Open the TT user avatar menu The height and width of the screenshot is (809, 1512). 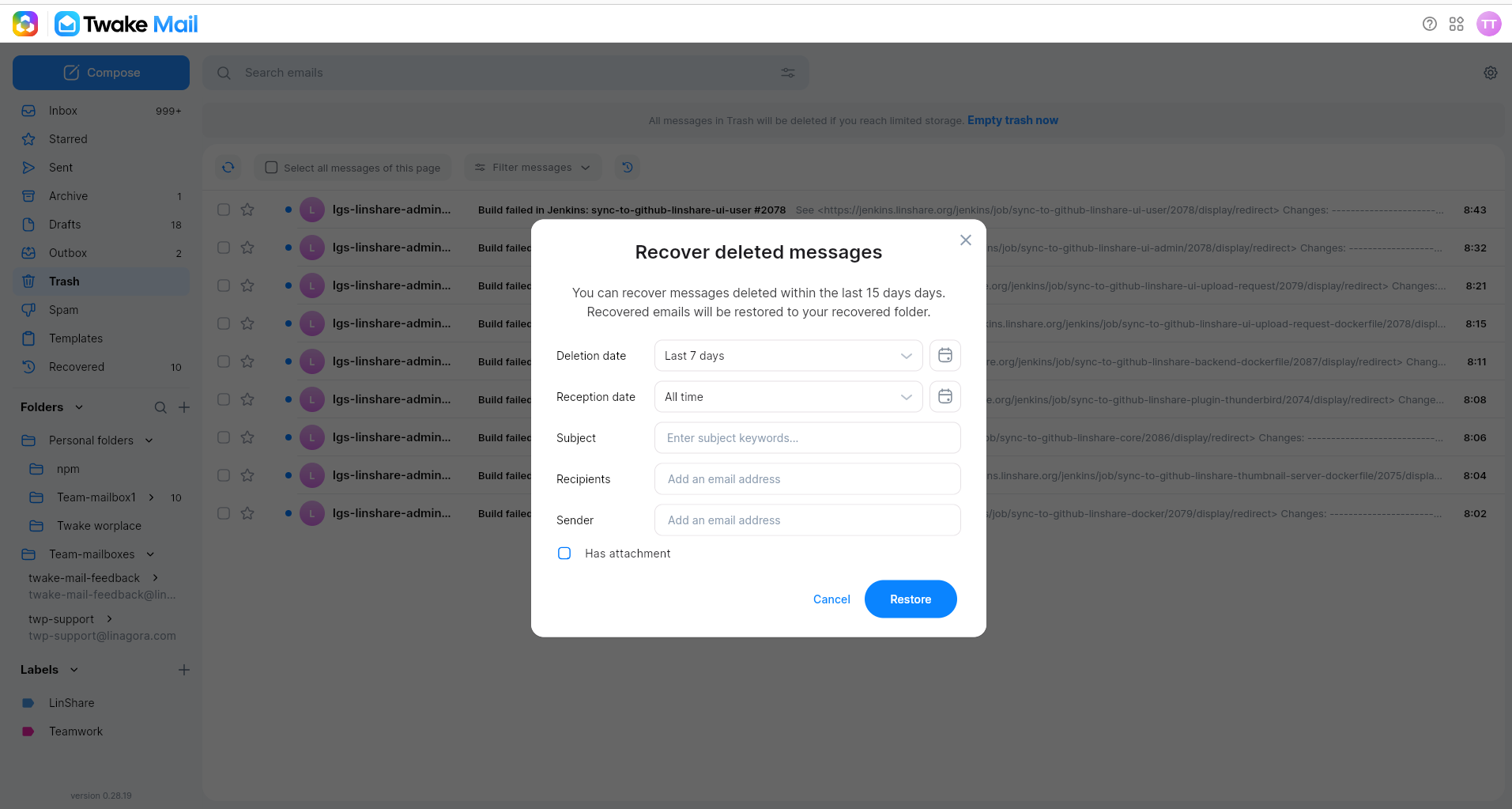coord(1488,24)
